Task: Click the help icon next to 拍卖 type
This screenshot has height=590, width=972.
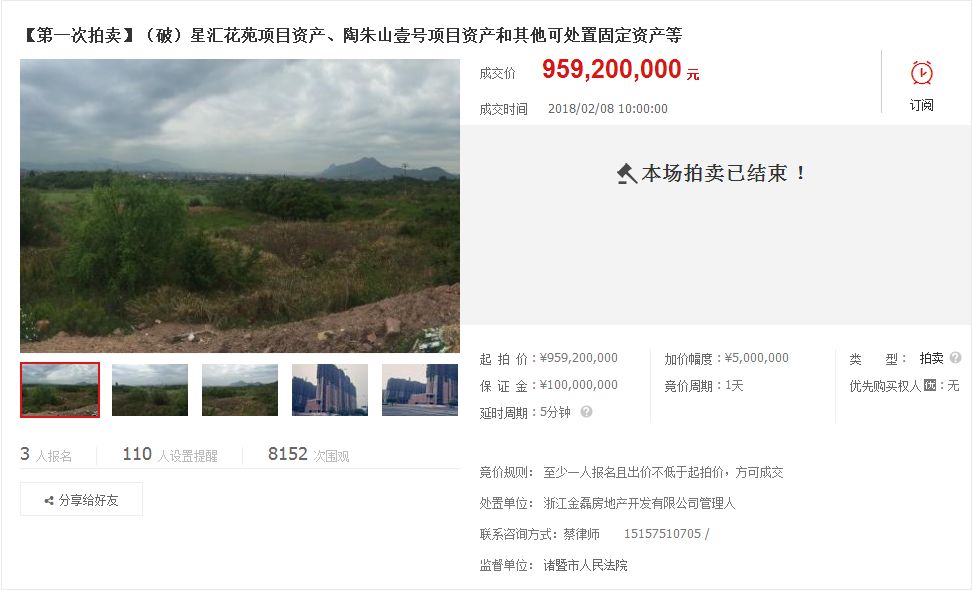Action: pyautogui.click(x=955, y=358)
